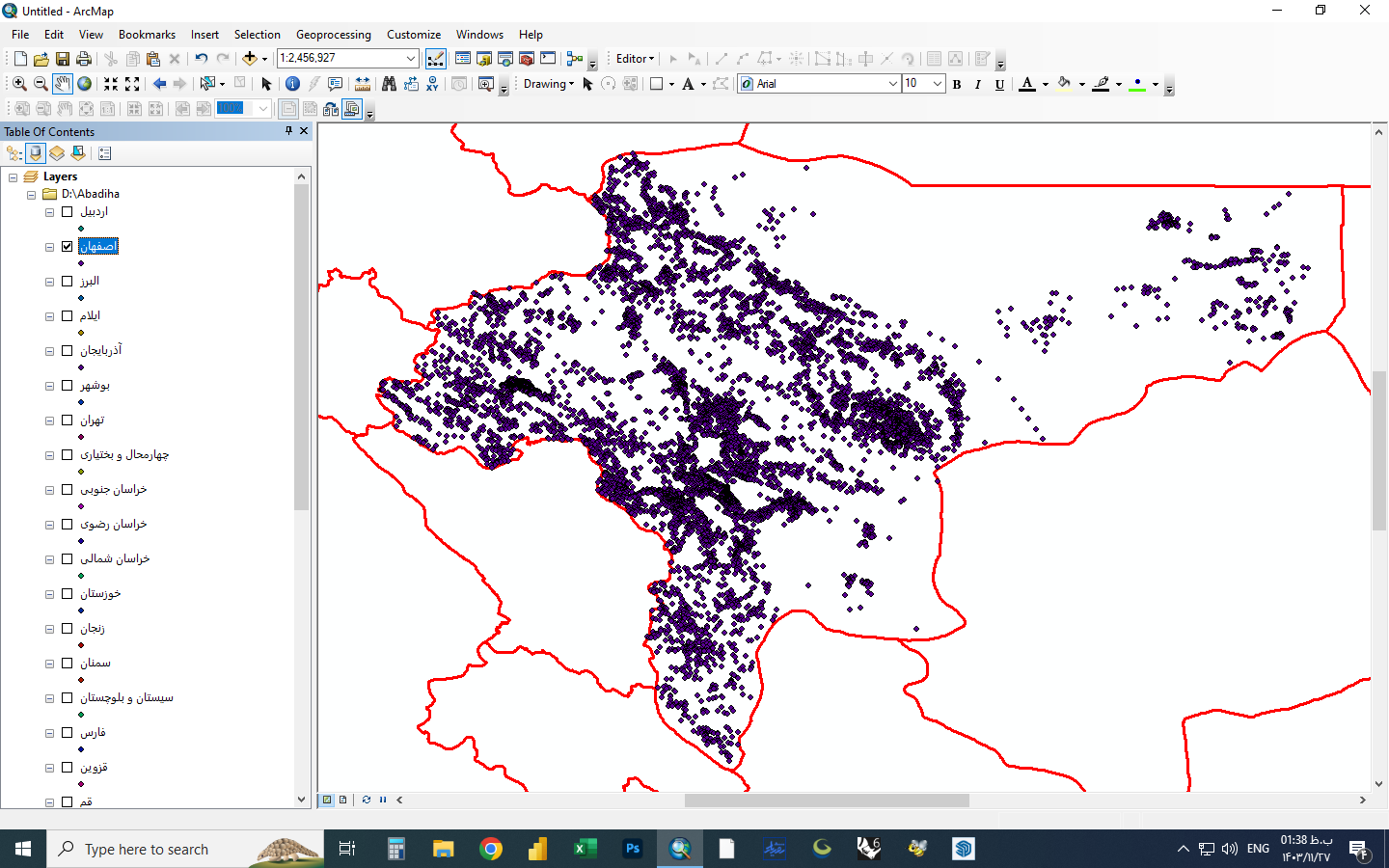Image resolution: width=1389 pixels, height=868 pixels.
Task: Collapse the D:\Abadiha folder group
Action: click(x=32, y=195)
